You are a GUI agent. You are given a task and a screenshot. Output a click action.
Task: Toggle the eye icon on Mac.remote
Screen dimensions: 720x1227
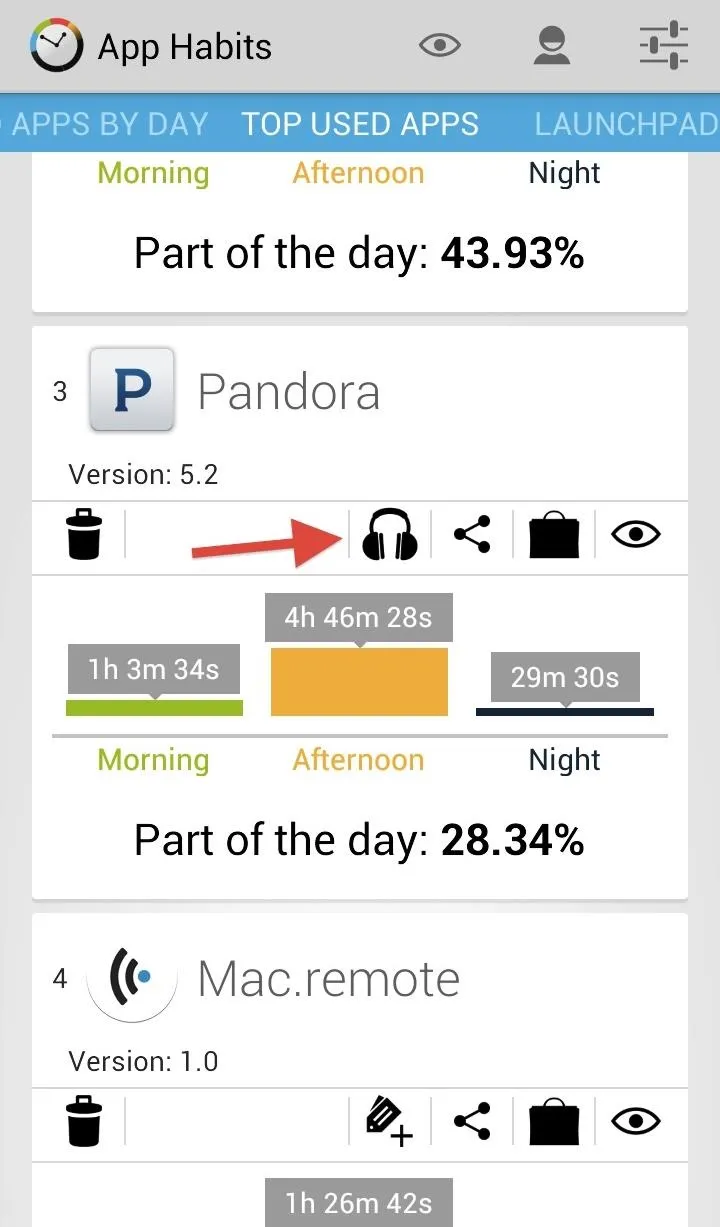point(637,1122)
